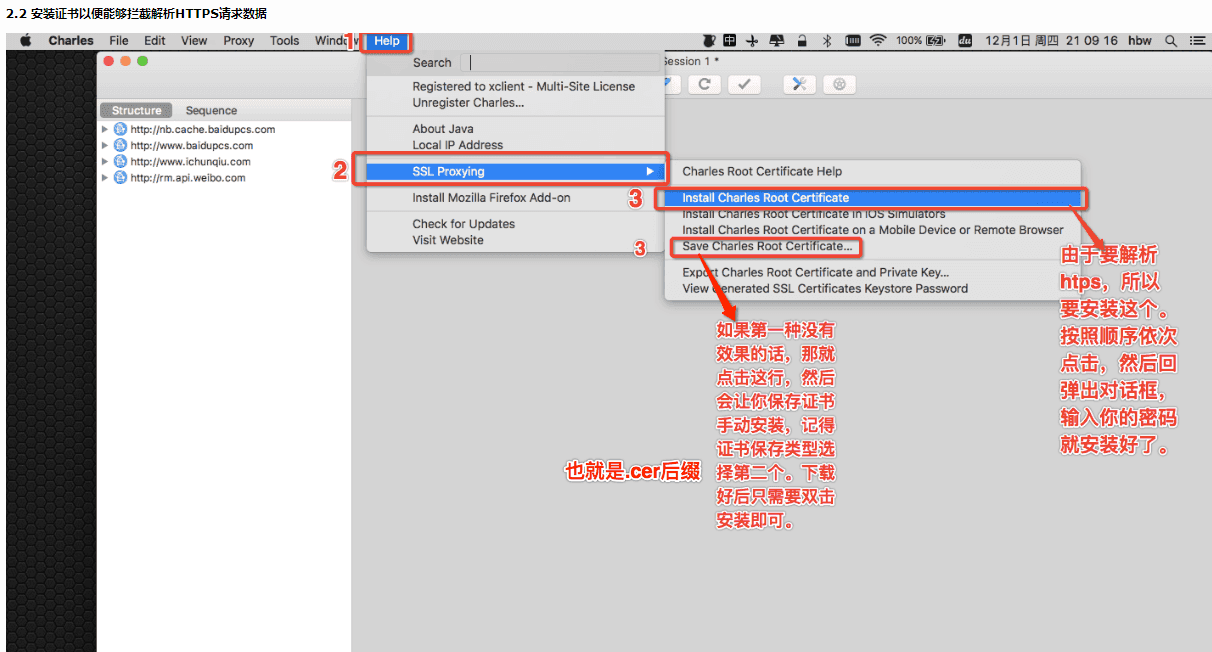The image size is (1212, 652).
Task: Click the lock icon in menu bar
Action: click(802, 41)
